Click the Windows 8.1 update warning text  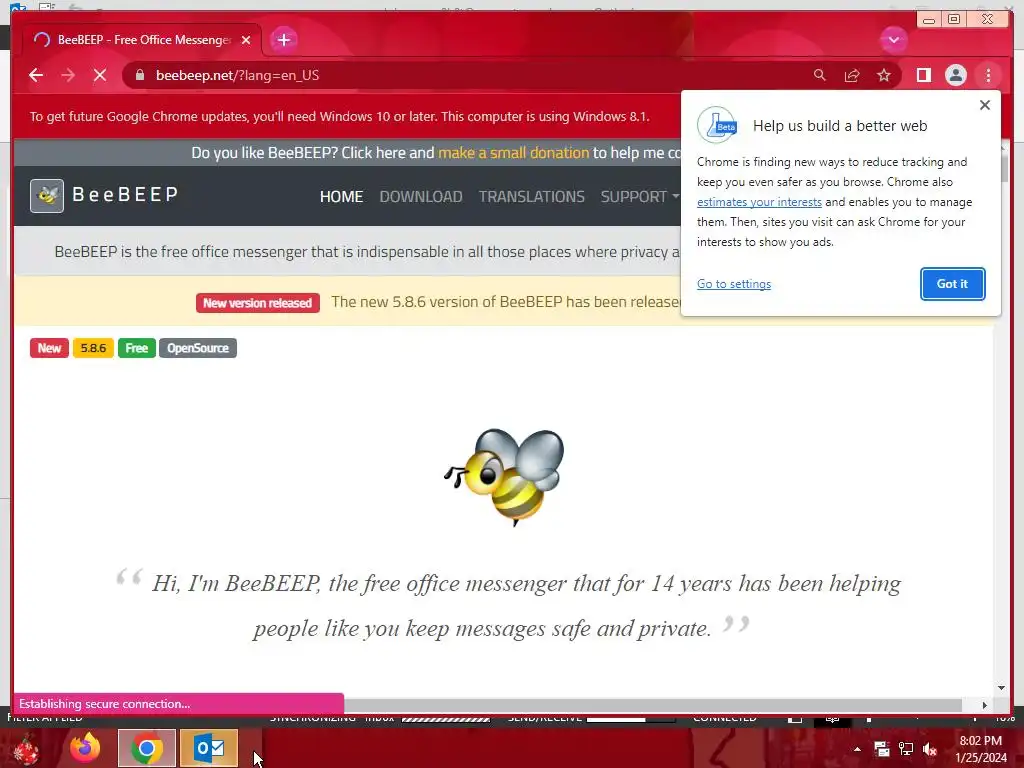pos(339,117)
